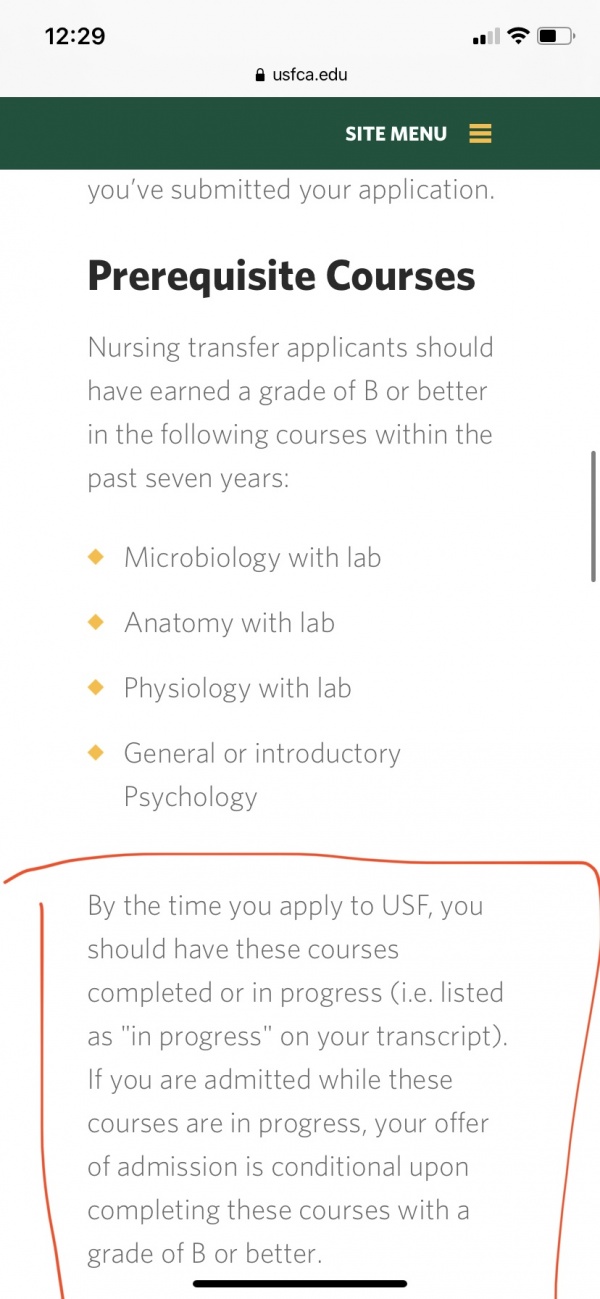600x1299 pixels.
Task: Open the hamburger menu icon
Action: tap(480, 134)
